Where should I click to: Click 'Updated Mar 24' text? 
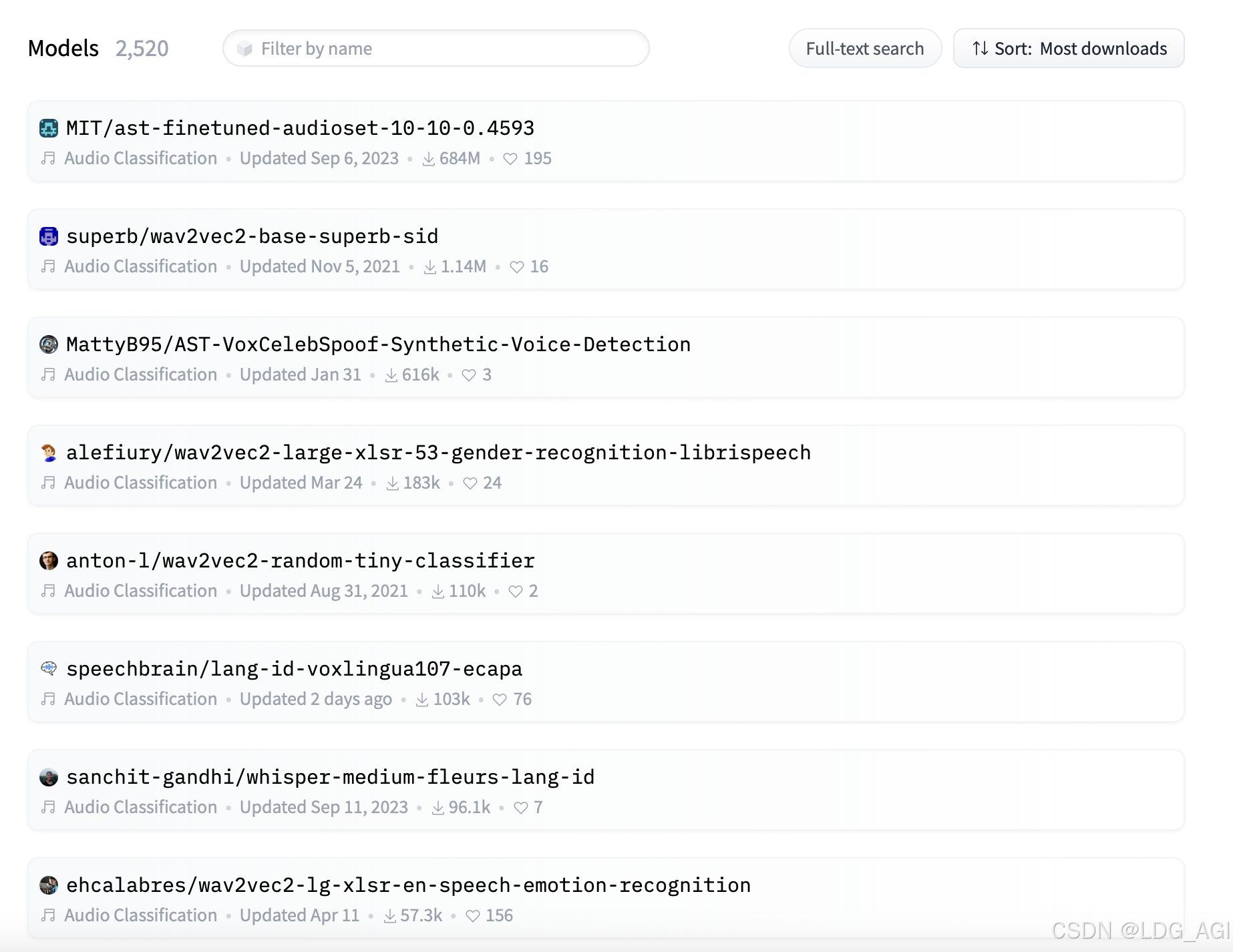[x=301, y=483]
